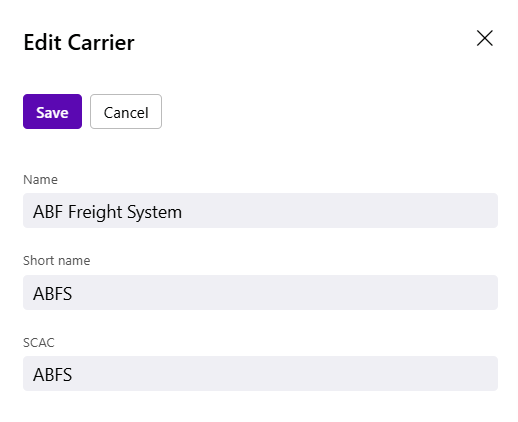This screenshot has width=518, height=422.
Task: Dismiss the panel using the X icon
Action: (x=484, y=38)
